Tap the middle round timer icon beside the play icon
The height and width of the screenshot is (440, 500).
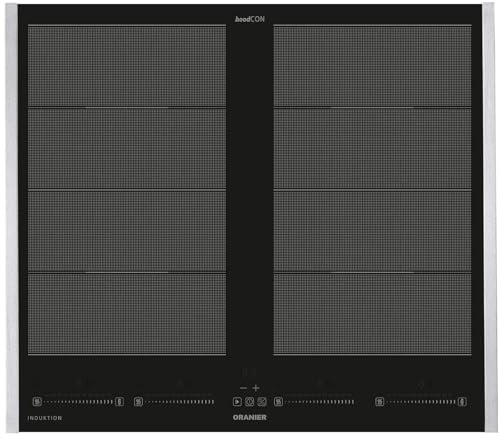point(250,402)
